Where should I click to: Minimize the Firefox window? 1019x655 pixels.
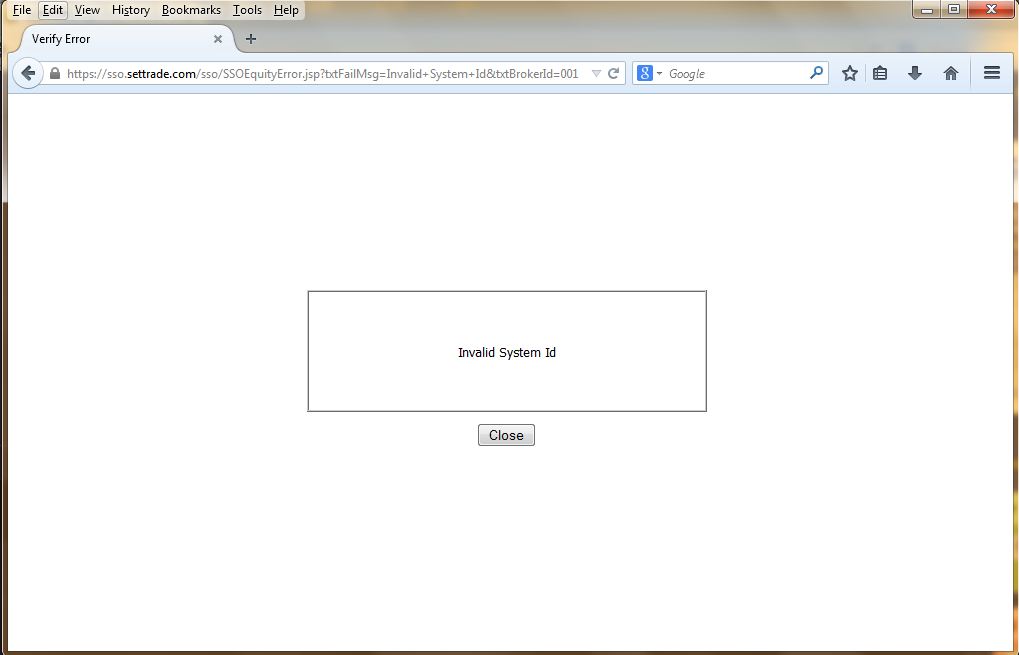pos(927,10)
